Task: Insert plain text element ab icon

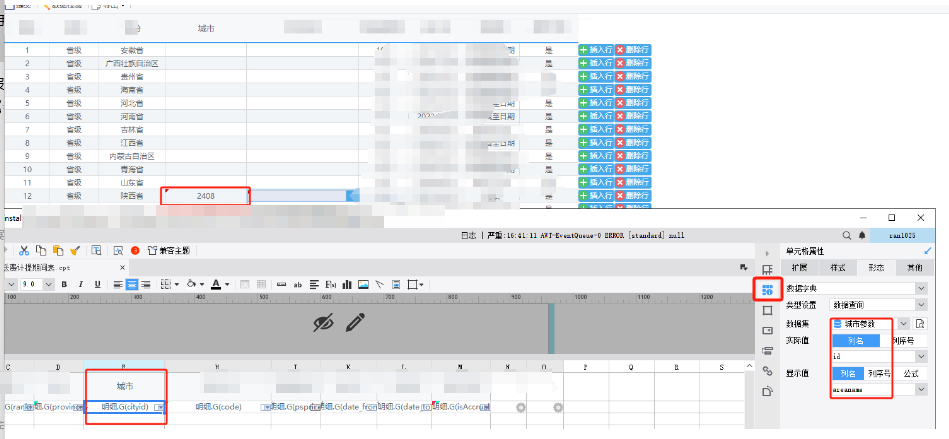Action: click(298, 284)
